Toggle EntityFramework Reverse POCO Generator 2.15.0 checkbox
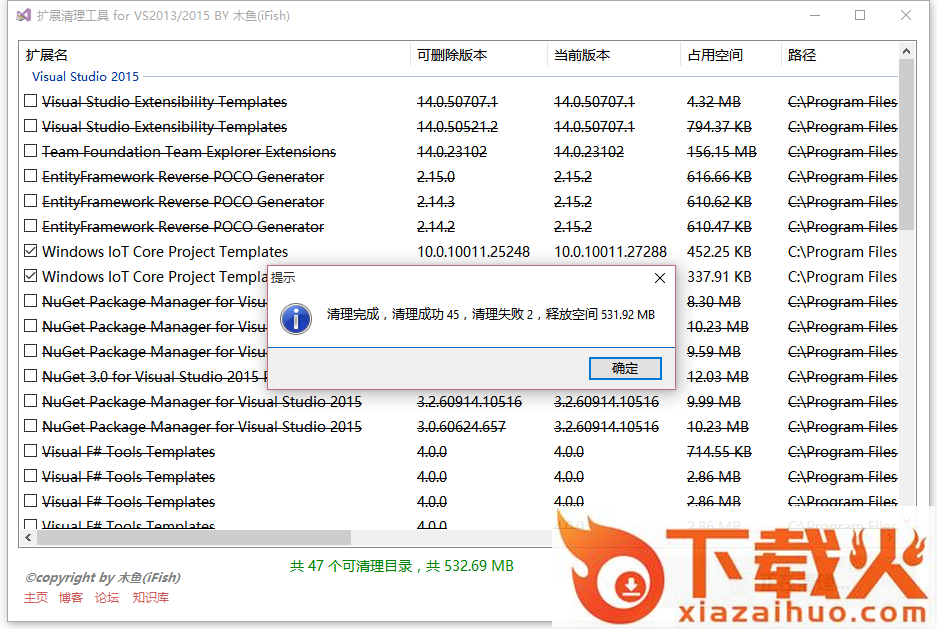The image size is (937, 629). pyautogui.click(x=30, y=176)
